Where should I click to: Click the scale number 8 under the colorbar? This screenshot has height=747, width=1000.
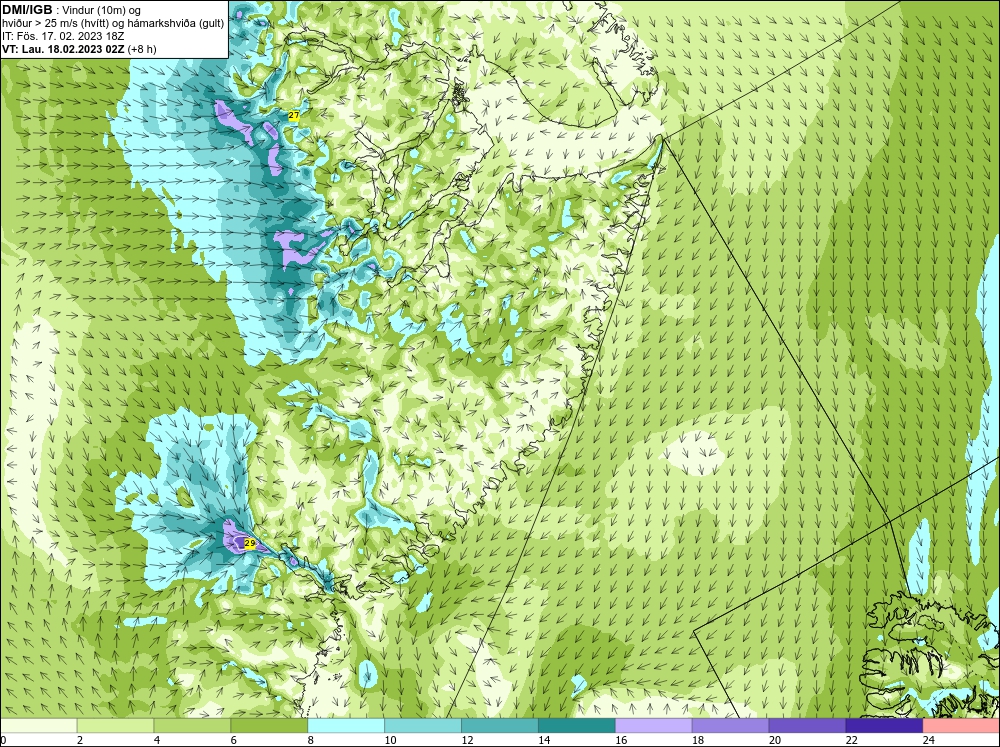coord(311,740)
